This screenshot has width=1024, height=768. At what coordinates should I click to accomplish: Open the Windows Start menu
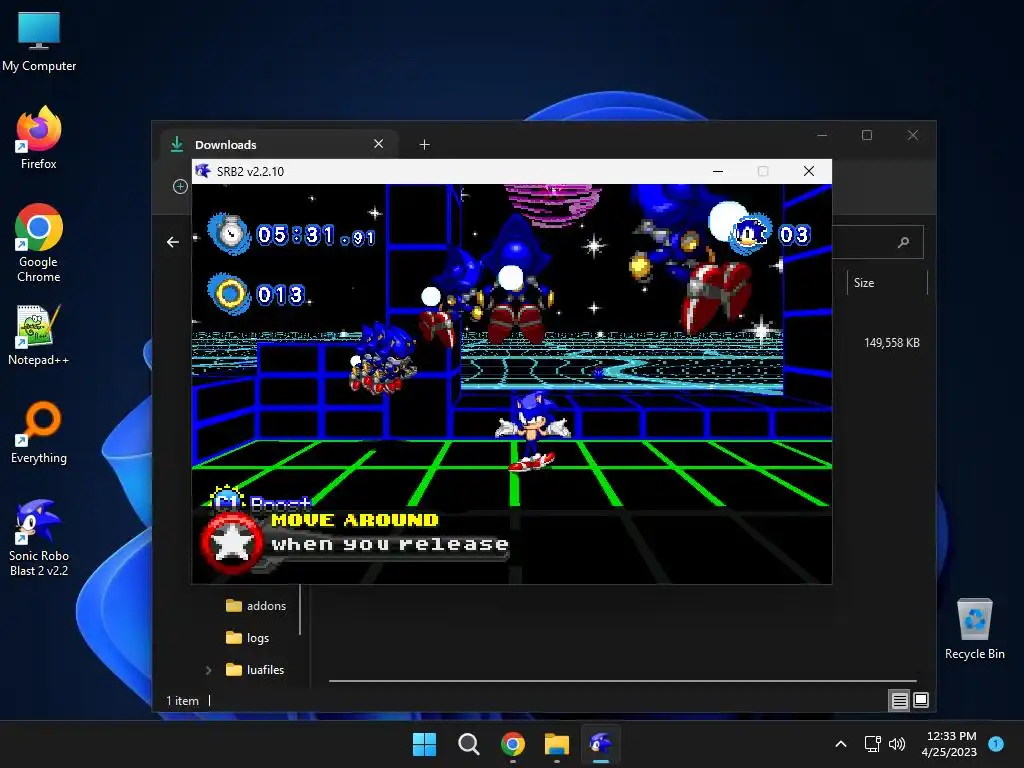[424, 744]
